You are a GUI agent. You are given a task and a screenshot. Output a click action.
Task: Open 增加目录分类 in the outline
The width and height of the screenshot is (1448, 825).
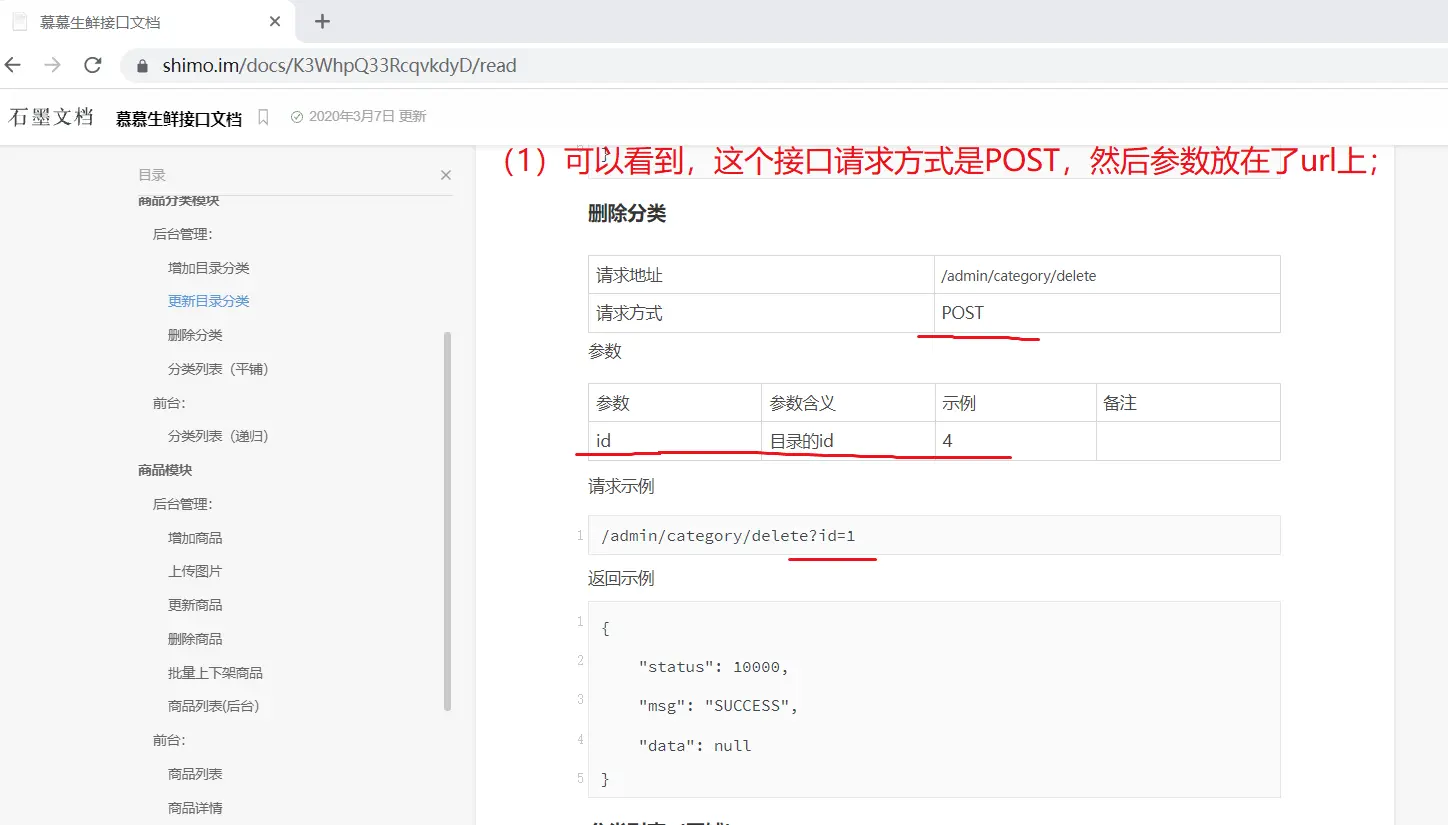(x=209, y=268)
